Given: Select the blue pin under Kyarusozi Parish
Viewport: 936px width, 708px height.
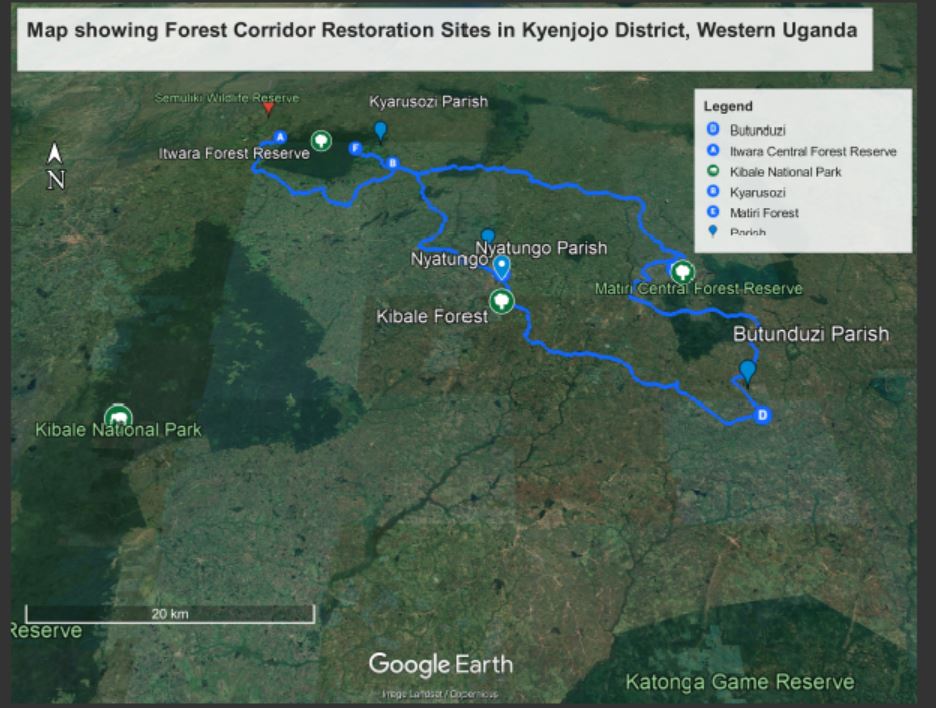Looking at the screenshot, I should [x=380, y=130].
